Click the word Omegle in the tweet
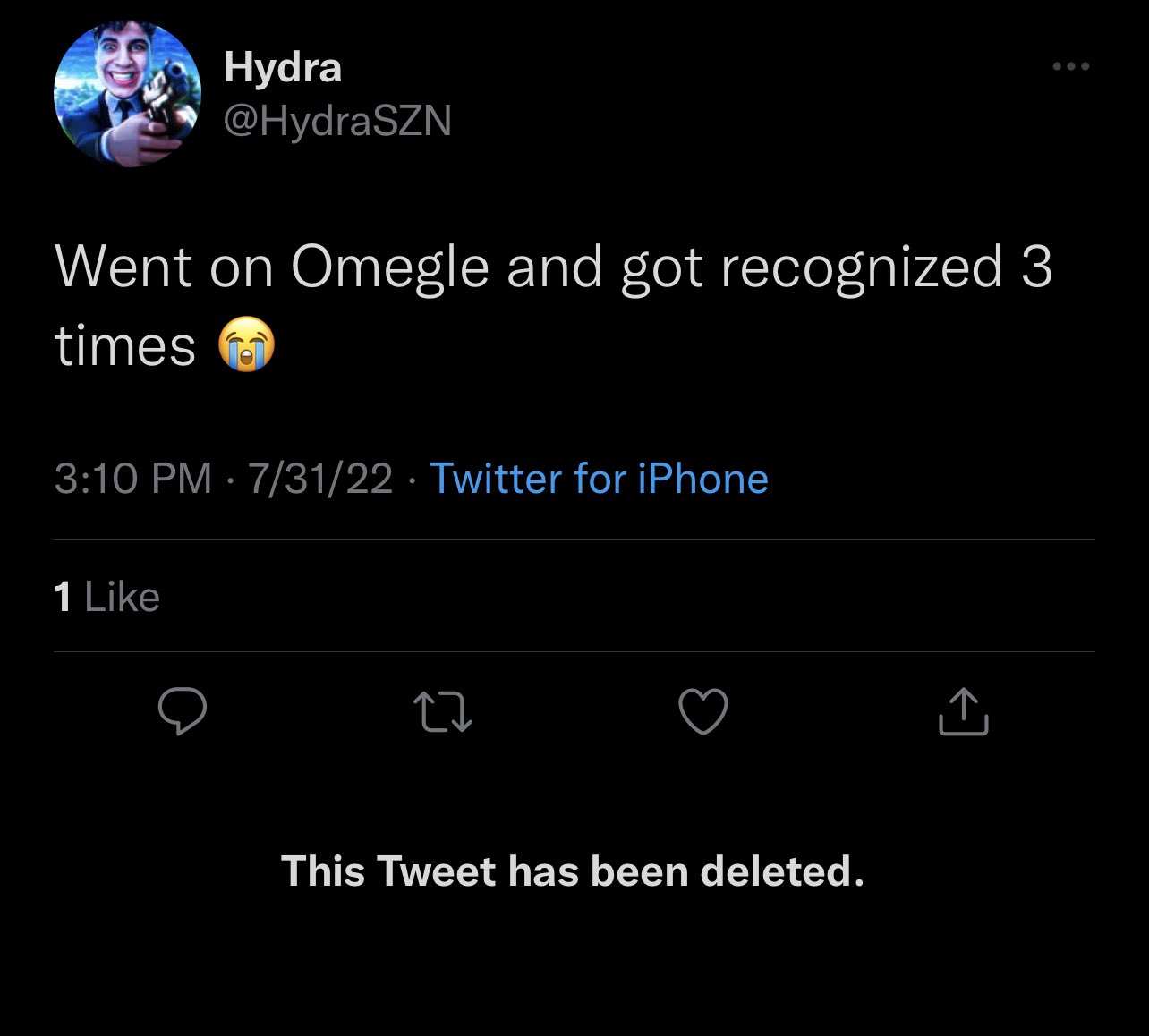The width and height of the screenshot is (1149, 1036). click(x=389, y=267)
